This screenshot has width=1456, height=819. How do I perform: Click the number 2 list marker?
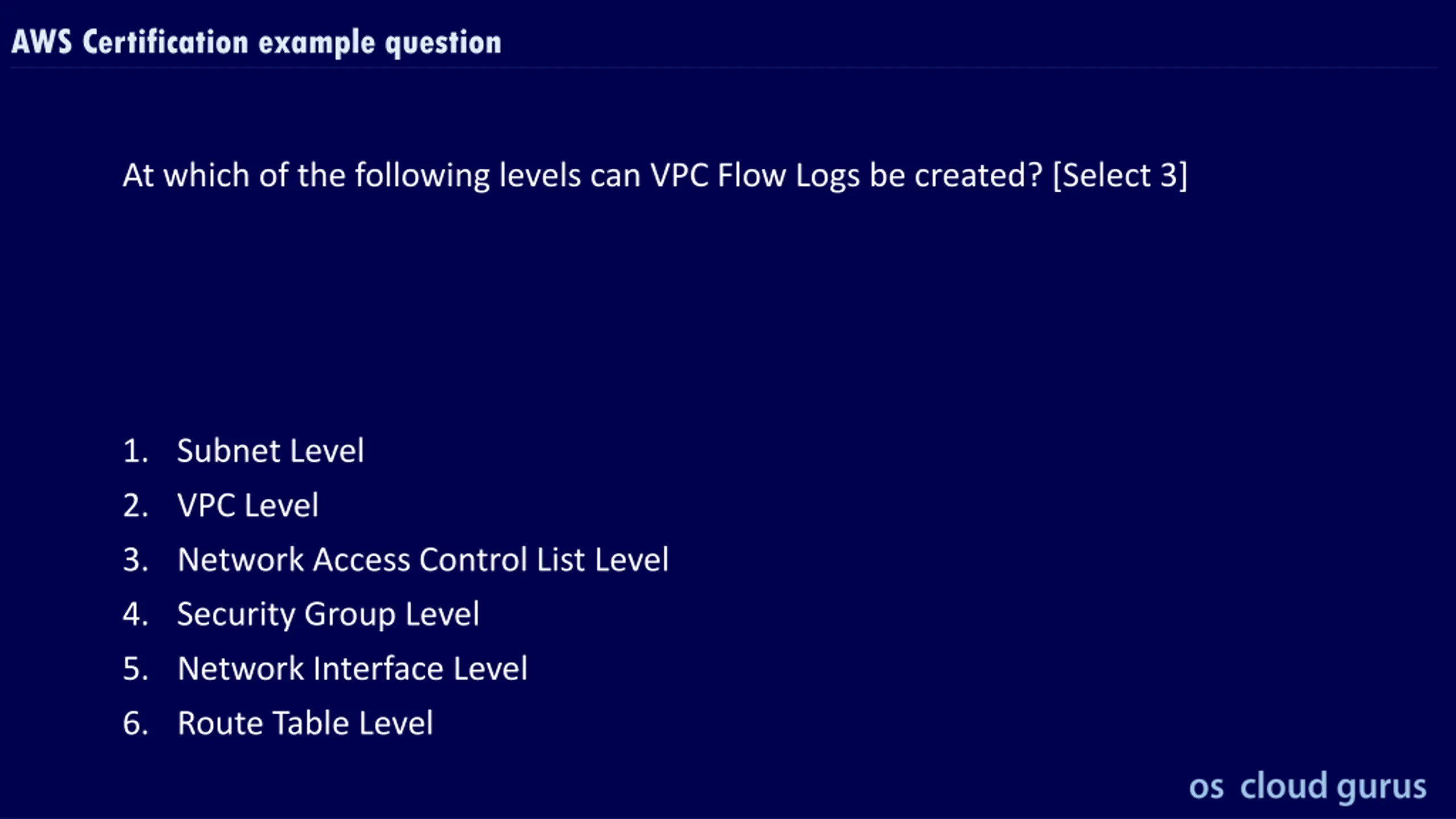click(135, 505)
